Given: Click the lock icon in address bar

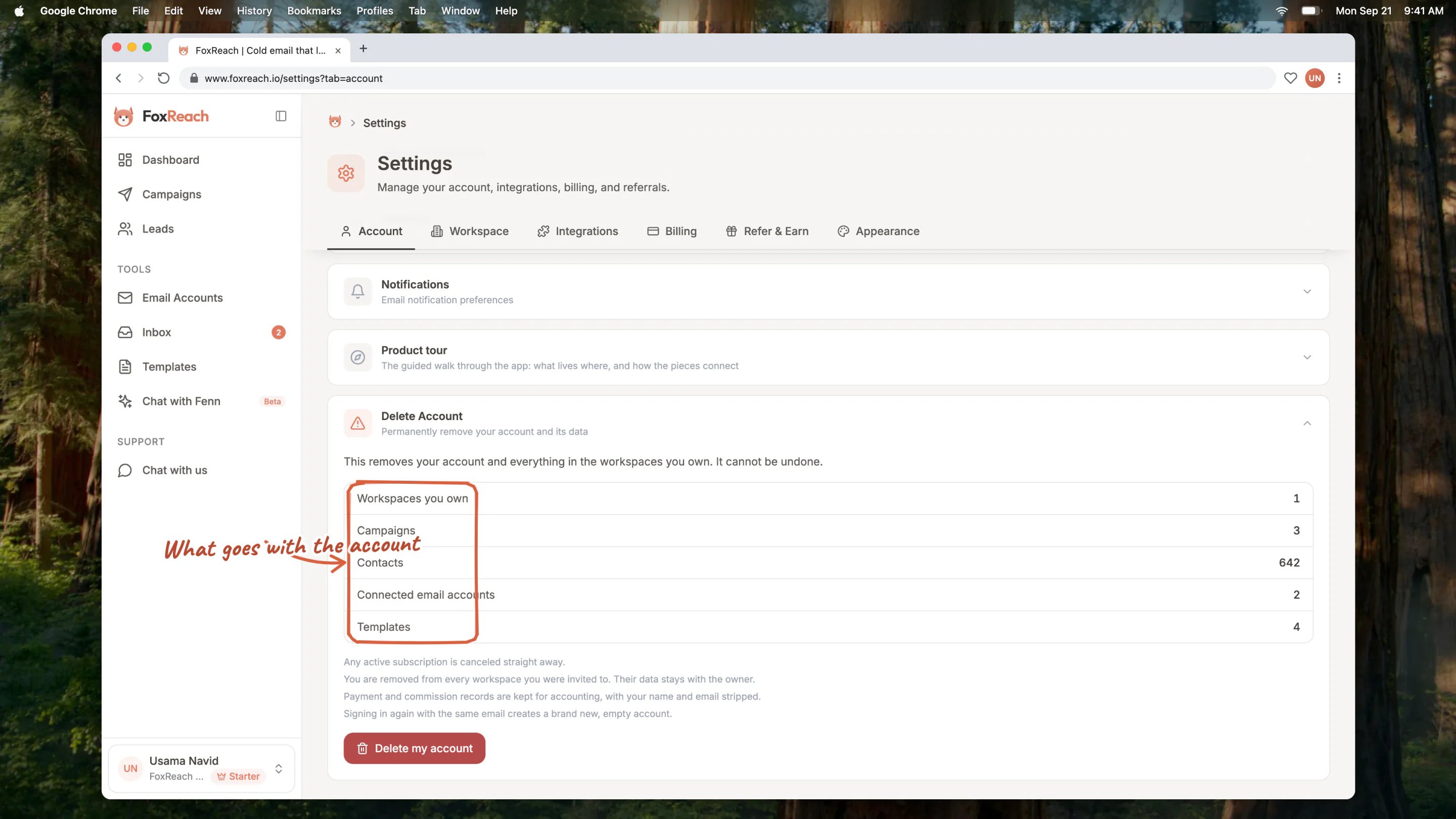Looking at the screenshot, I should click(x=194, y=78).
